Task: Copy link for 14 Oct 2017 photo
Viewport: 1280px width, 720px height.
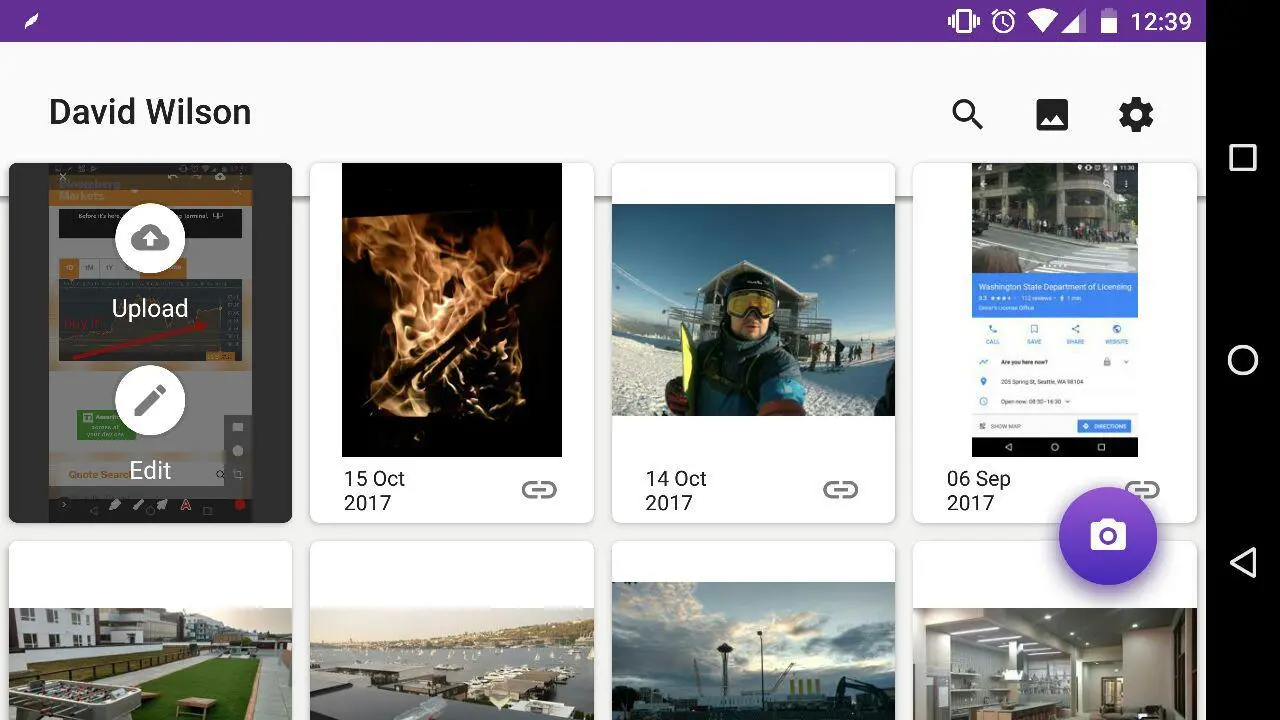Action: [840, 489]
